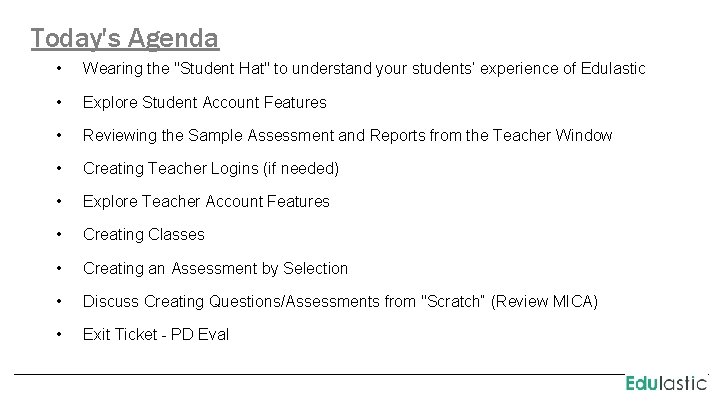Viewport: 720px width, 405px height.
Task: Select the 'Exit Ticket - PD Eval' item
Action: [155, 334]
